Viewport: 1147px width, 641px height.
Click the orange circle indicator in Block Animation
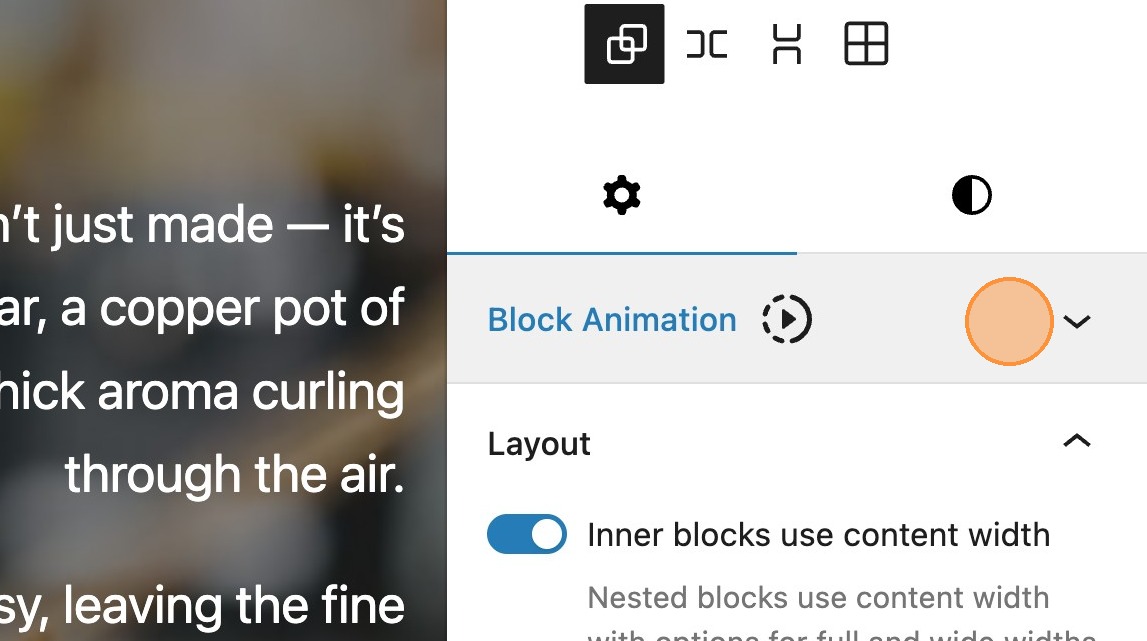[x=1009, y=321]
